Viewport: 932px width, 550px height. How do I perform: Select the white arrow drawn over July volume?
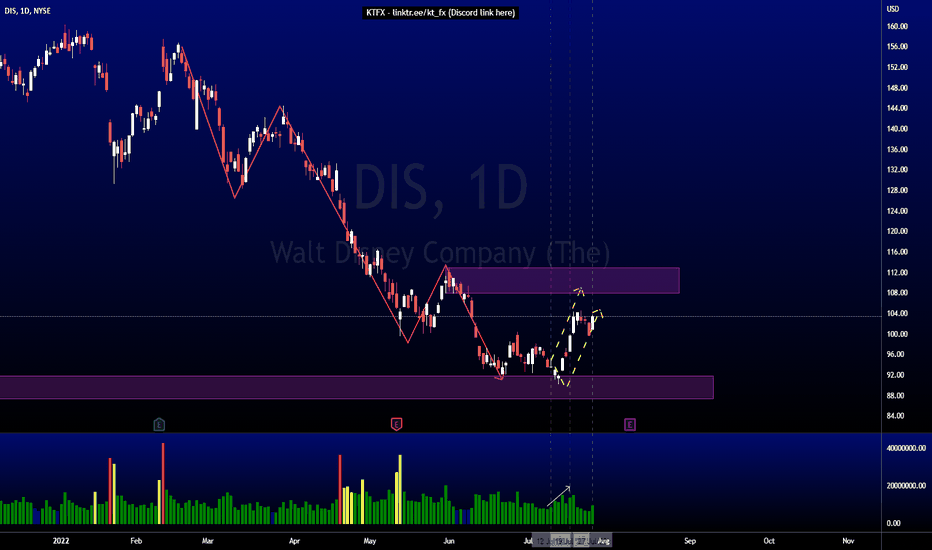point(559,496)
